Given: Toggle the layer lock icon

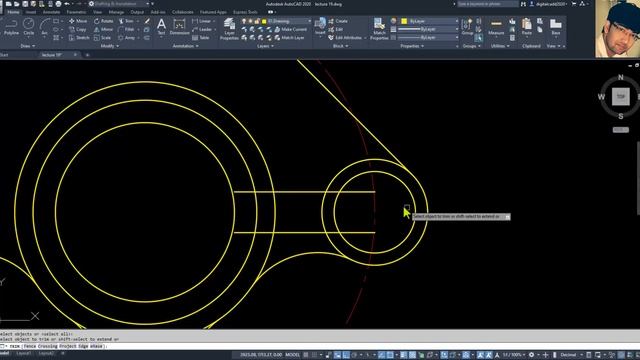Looking at the screenshot, I should tap(257, 21).
